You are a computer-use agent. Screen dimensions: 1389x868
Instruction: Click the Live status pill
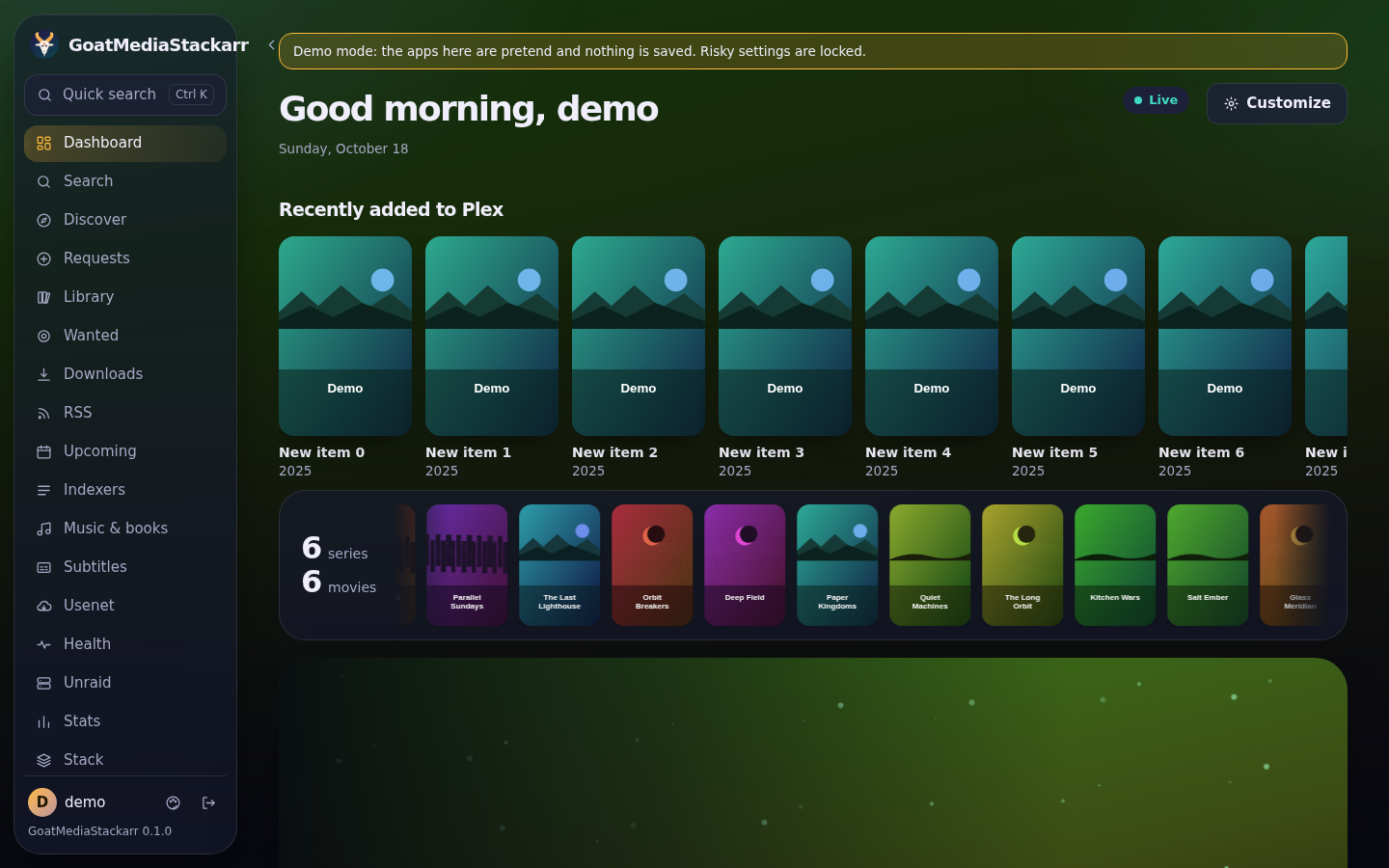tap(1156, 100)
